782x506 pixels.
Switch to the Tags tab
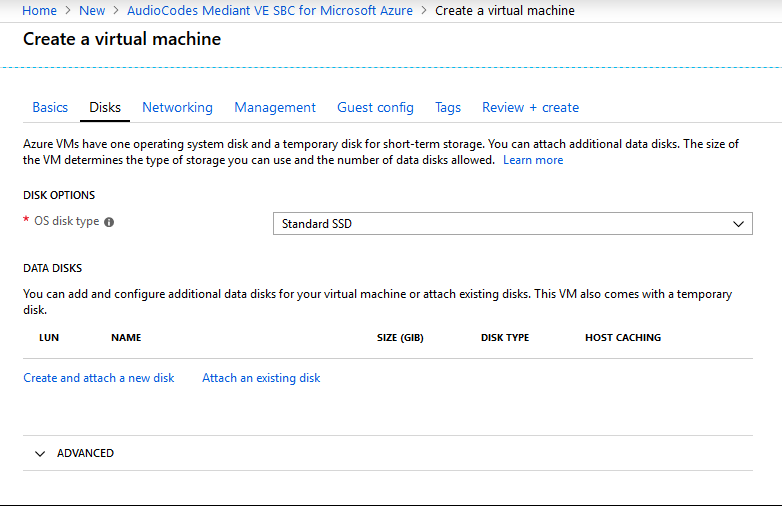[x=447, y=108]
